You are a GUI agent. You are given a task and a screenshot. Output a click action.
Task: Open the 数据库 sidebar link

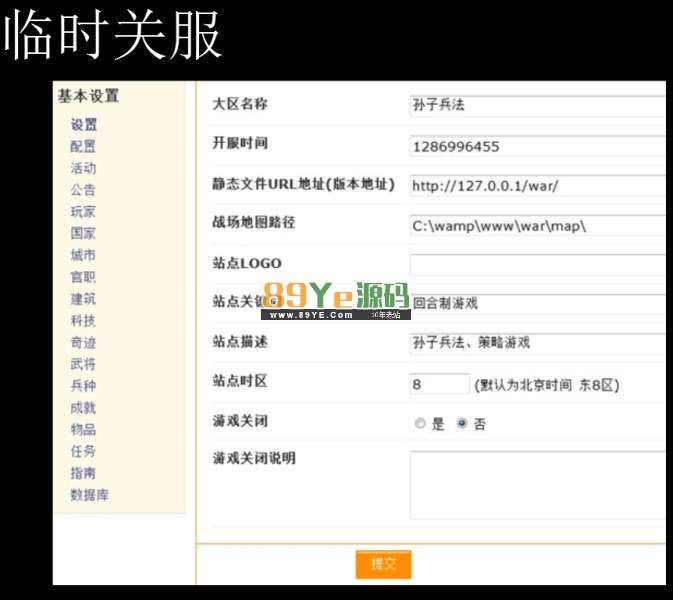pos(90,495)
